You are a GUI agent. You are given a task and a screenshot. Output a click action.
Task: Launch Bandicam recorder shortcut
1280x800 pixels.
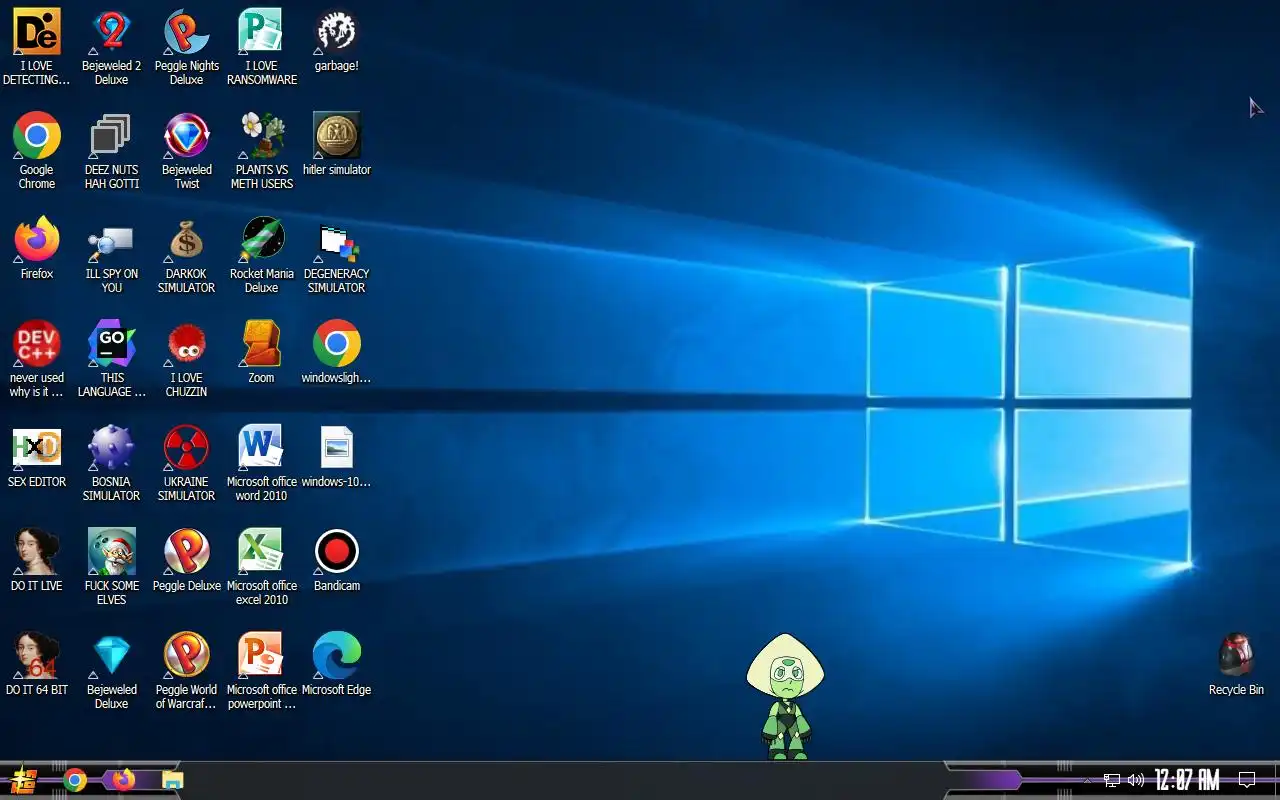click(x=337, y=559)
